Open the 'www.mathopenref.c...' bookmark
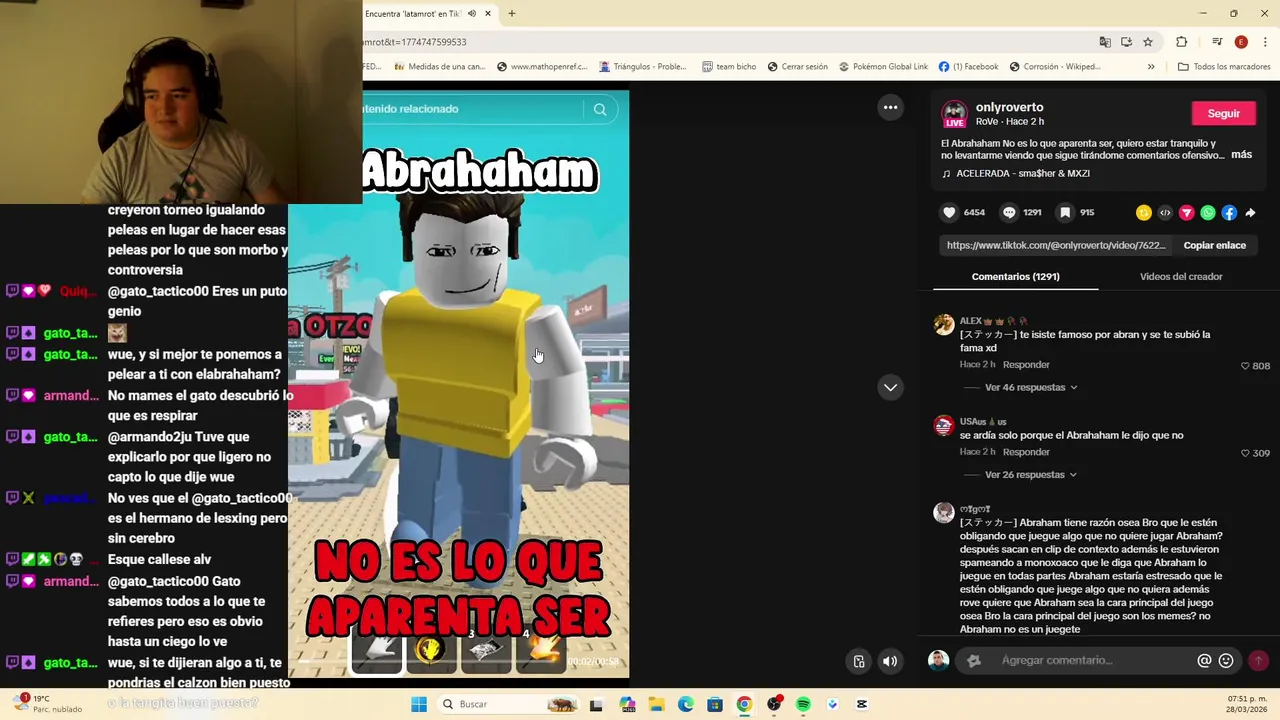1280x720 pixels. coord(540,67)
